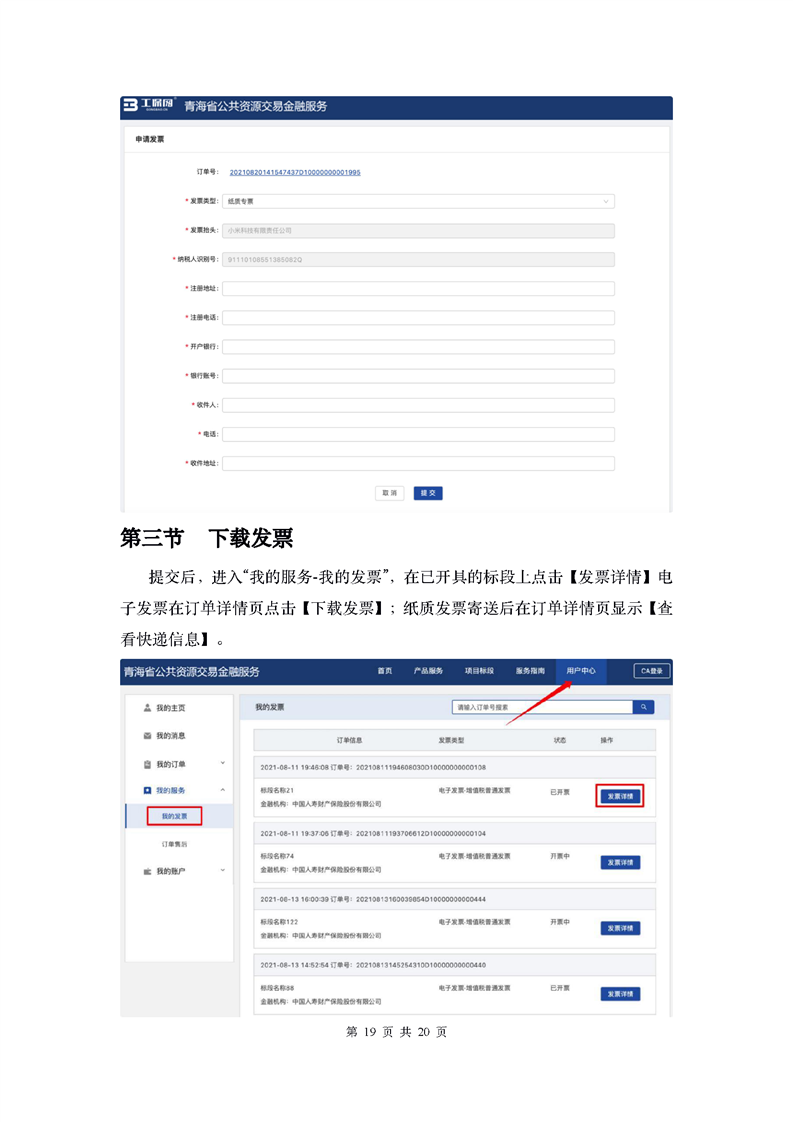Click the 我的主页 person icon

(x=147, y=708)
